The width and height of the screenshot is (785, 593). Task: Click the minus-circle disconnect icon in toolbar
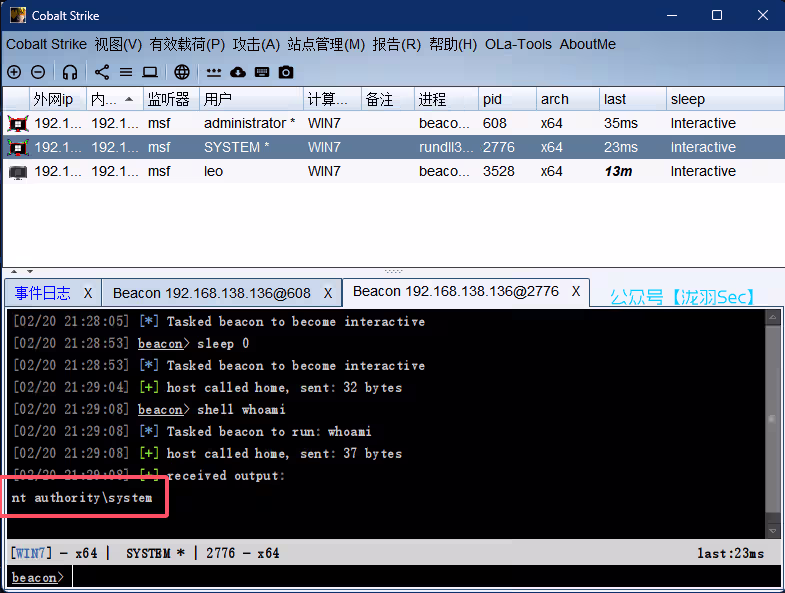pos(38,72)
